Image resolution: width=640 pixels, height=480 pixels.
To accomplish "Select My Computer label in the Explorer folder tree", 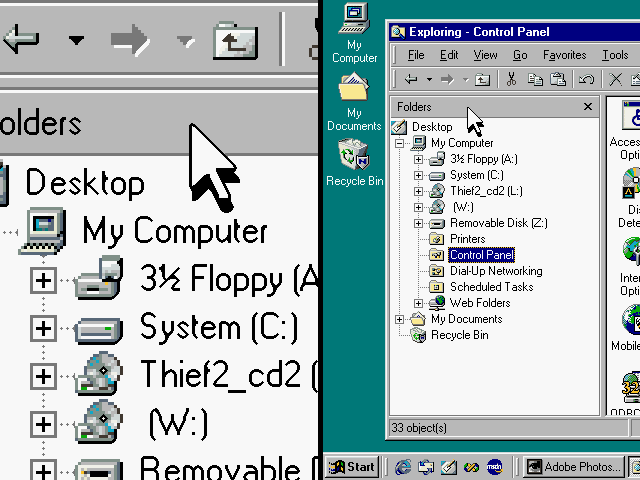I will coord(462,143).
